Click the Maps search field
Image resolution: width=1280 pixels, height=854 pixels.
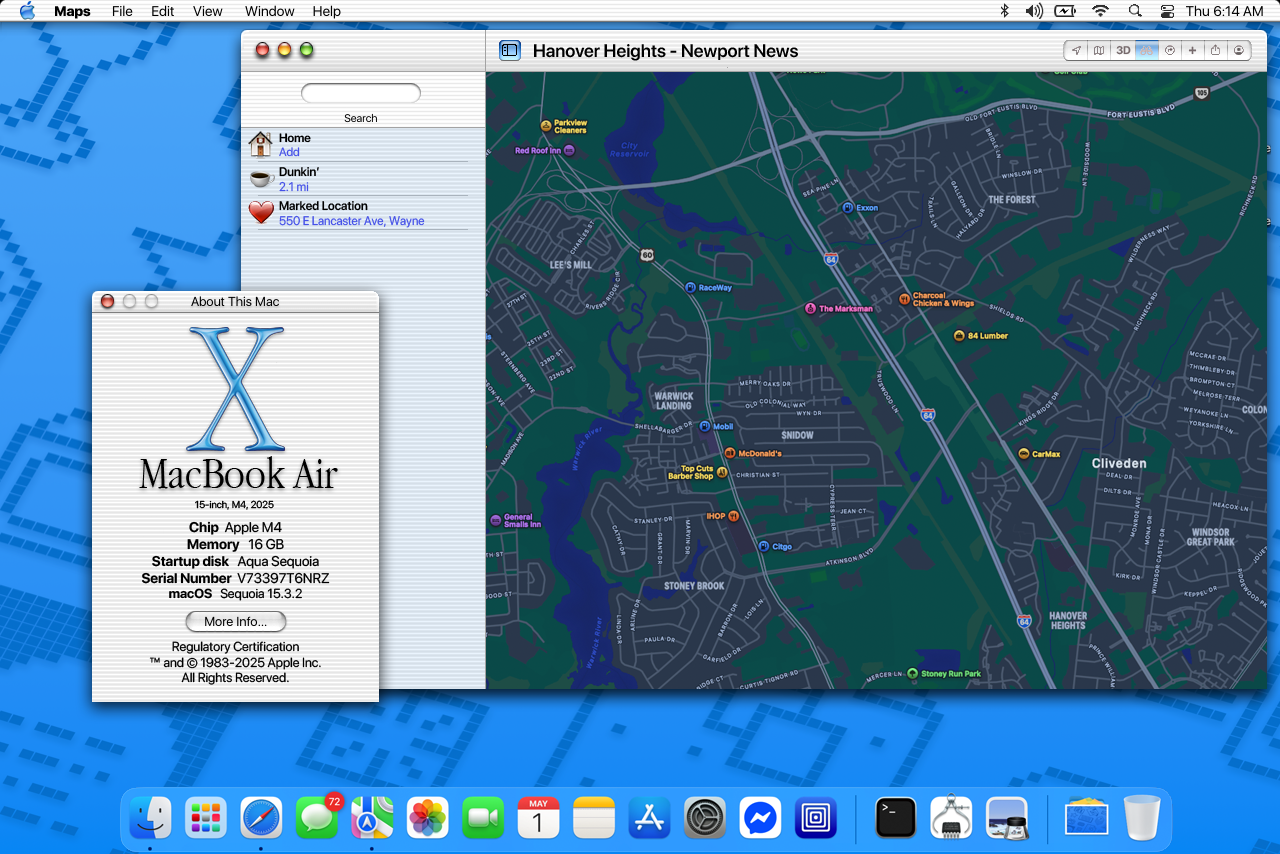[x=361, y=93]
